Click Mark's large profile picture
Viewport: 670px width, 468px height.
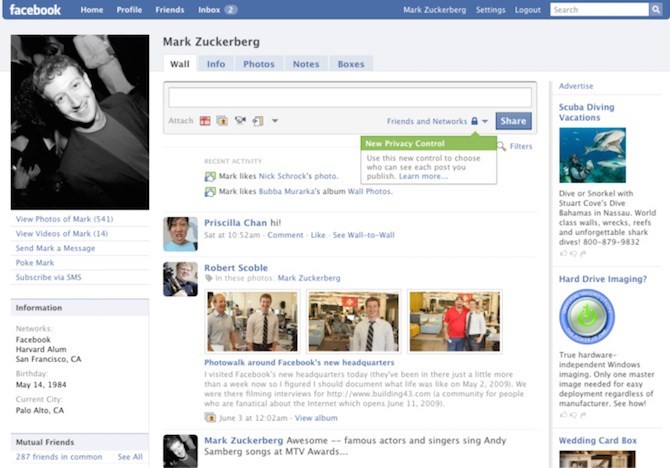point(80,122)
